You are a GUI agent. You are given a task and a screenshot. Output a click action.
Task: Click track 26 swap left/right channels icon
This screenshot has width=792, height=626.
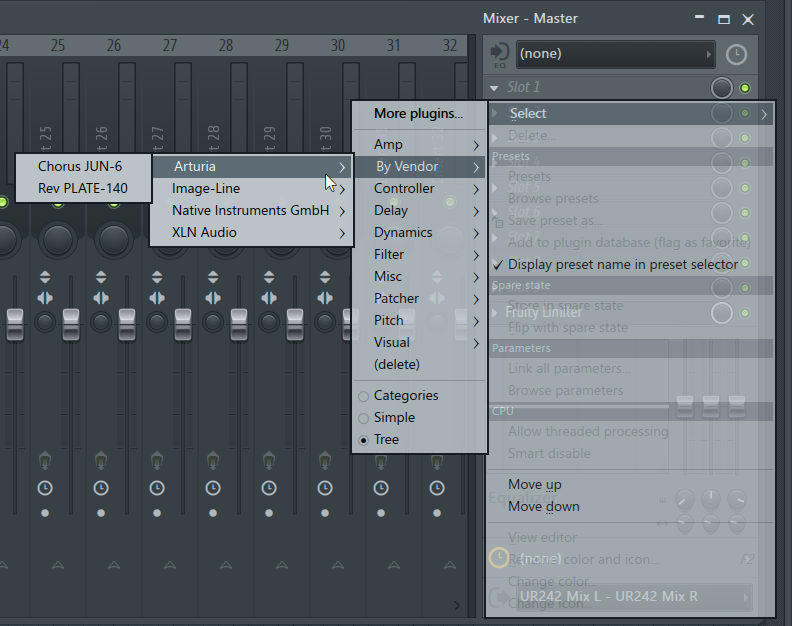pyautogui.click(x=101, y=298)
